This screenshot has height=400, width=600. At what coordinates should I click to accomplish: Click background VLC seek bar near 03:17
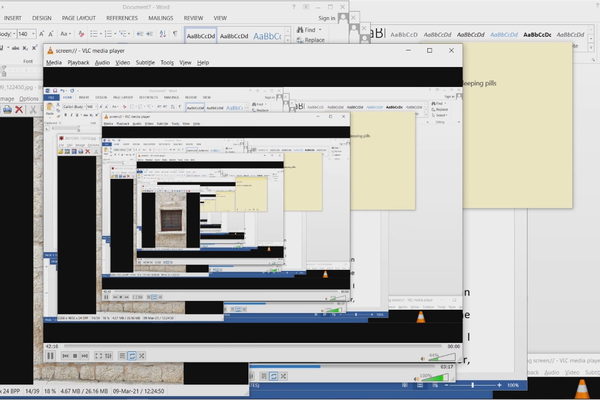[343, 366]
